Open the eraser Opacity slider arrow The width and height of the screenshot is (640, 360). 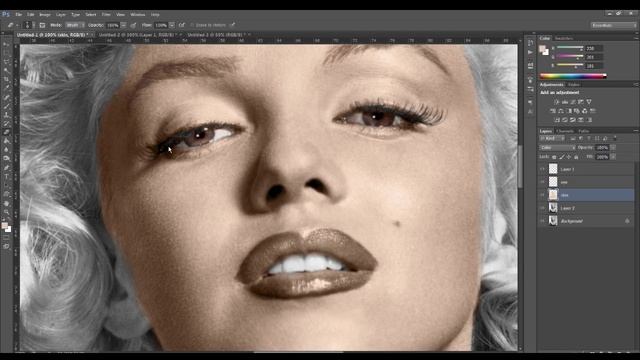pos(123,25)
